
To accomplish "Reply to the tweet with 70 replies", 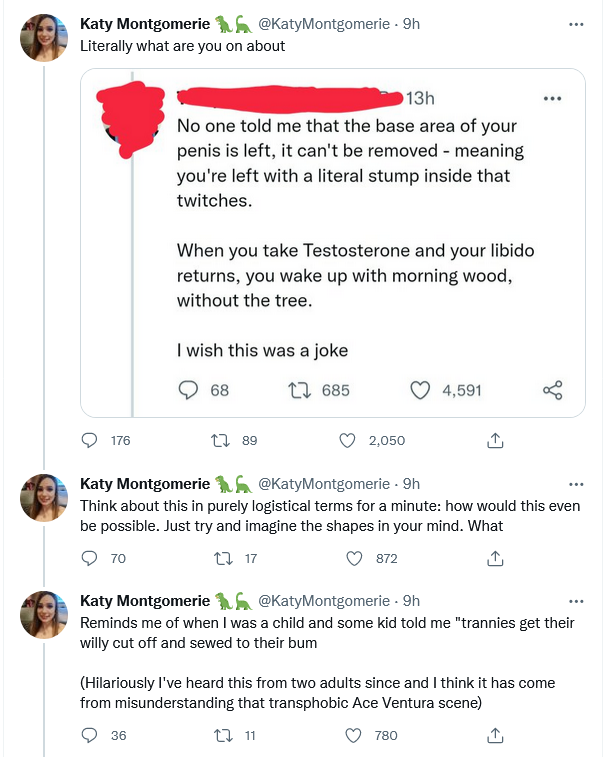I will point(89,558).
